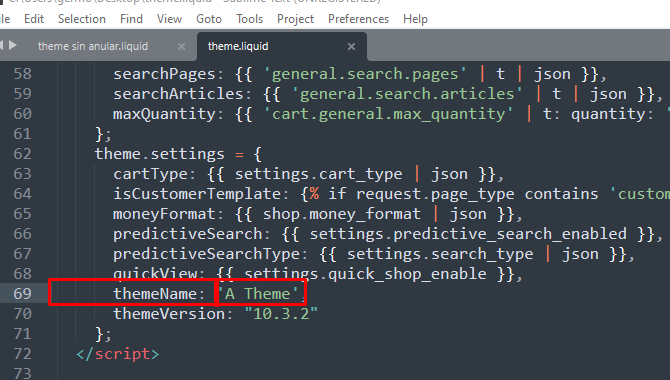Click line number 66 in gutter
Viewport: 670px width, 380px height.
point(23,234)
